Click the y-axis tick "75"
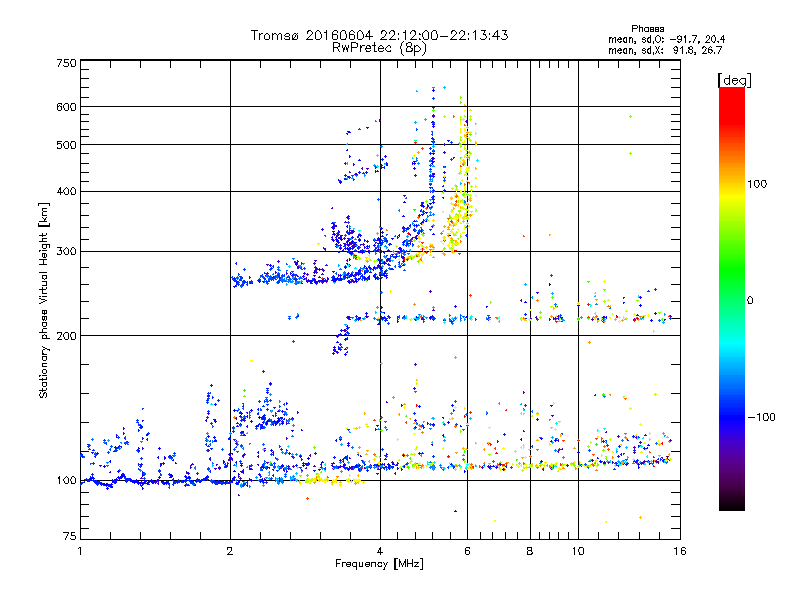The width and height of the screenshot is (800, 600). coord(70,536)
